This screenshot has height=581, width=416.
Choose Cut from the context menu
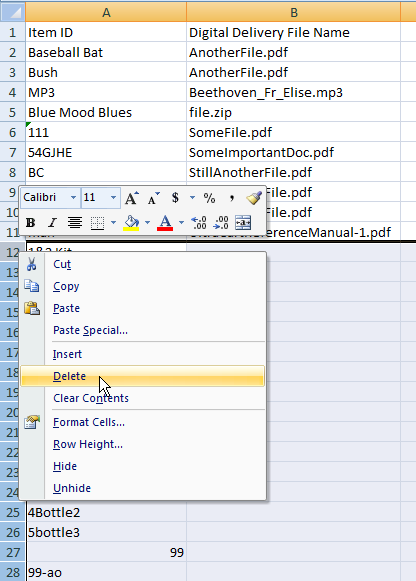[x=143, y=265]
